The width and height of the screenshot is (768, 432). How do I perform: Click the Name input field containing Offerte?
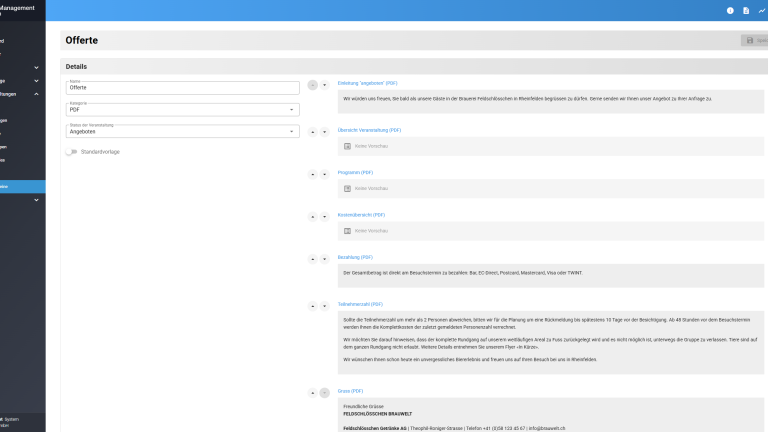pos(182,88)
